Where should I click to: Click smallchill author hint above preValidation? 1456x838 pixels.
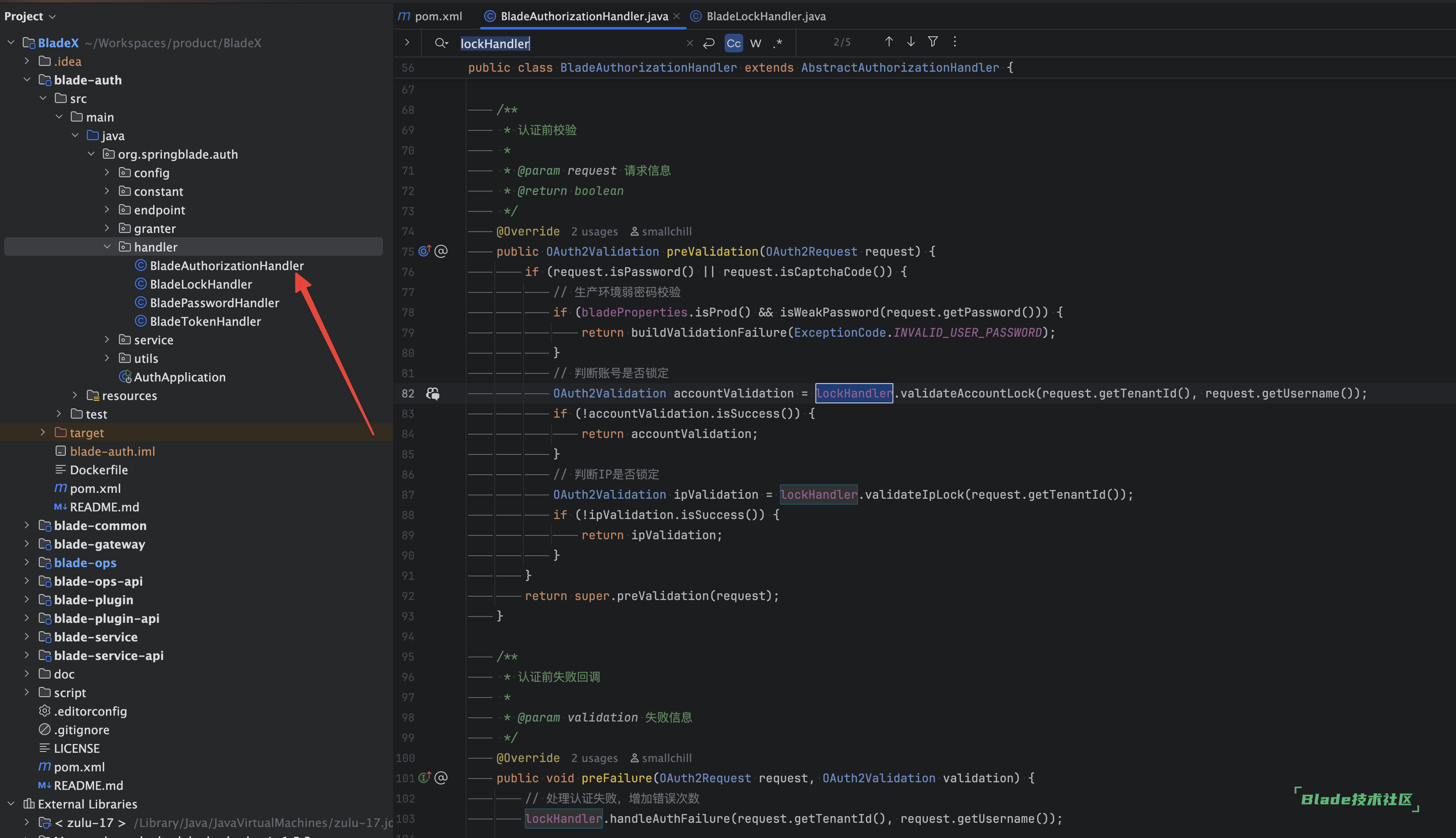point(661,231)
